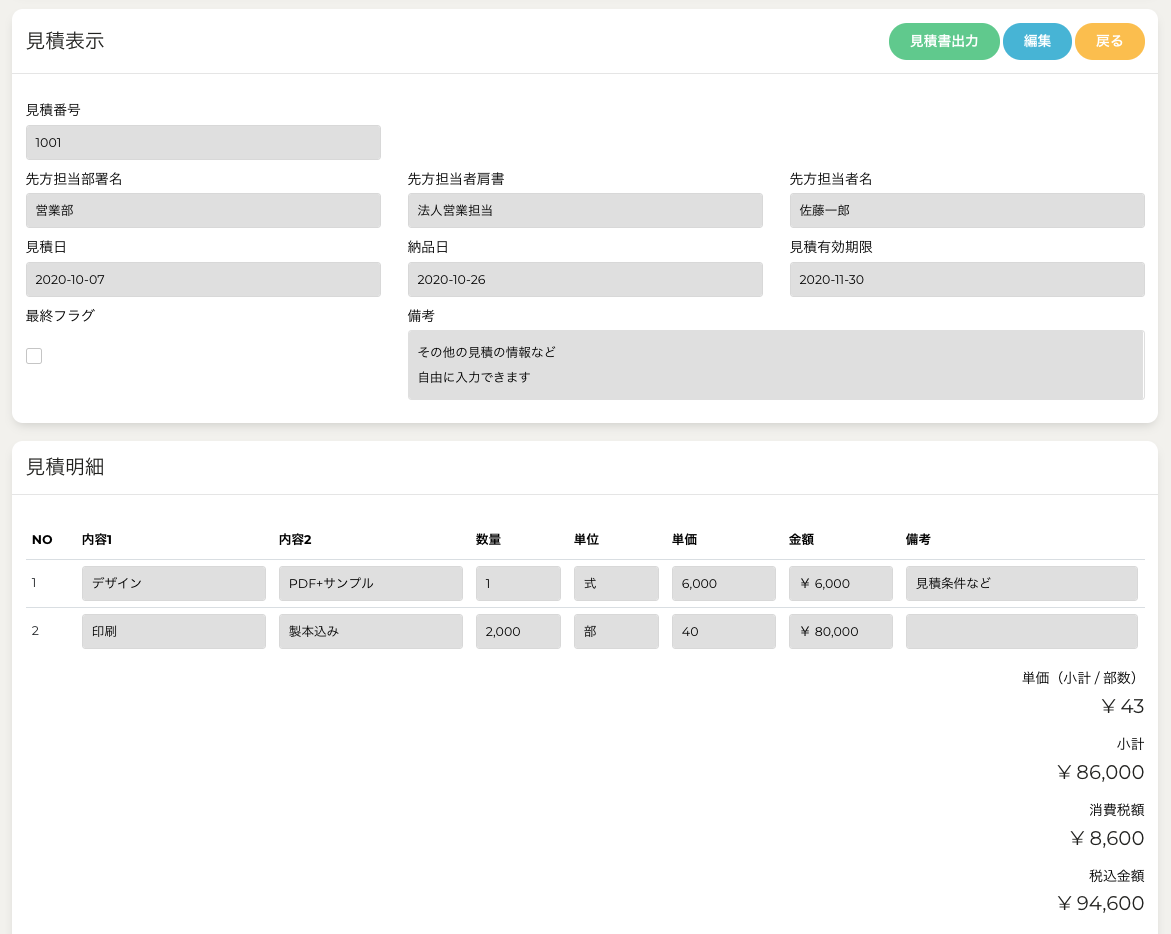Screen dimensions: 1171x934
Task: Select the tax amount ¥ 8,600
Action: 1107,838
